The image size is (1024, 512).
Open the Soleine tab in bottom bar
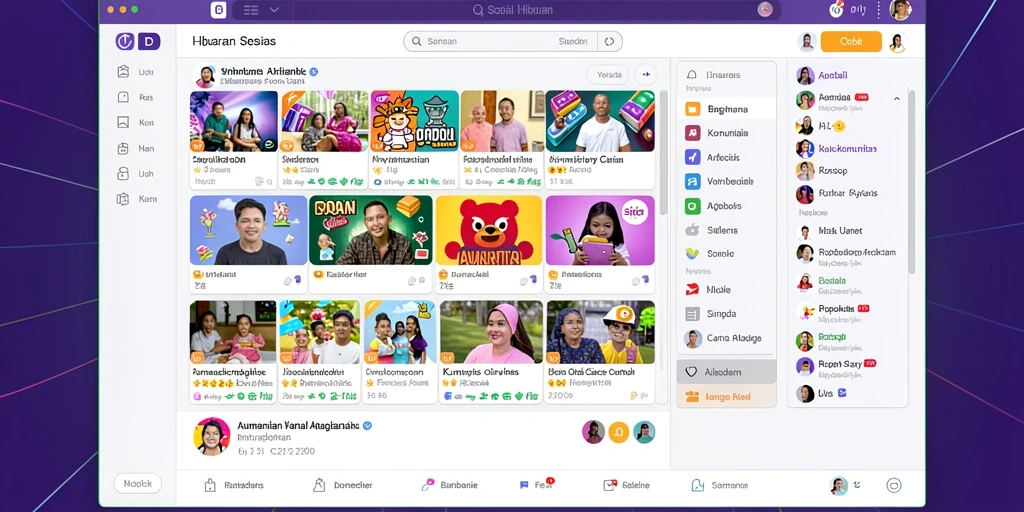coord(627,485)
